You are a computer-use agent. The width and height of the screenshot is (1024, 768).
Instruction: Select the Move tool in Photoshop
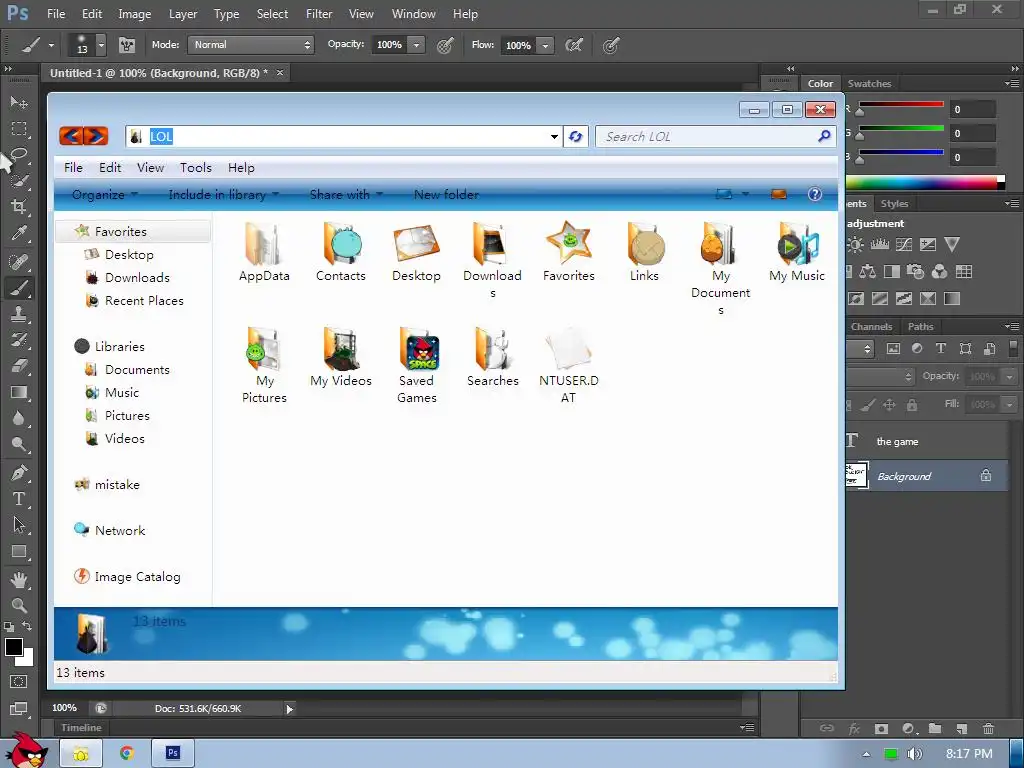tap(19, 103)
